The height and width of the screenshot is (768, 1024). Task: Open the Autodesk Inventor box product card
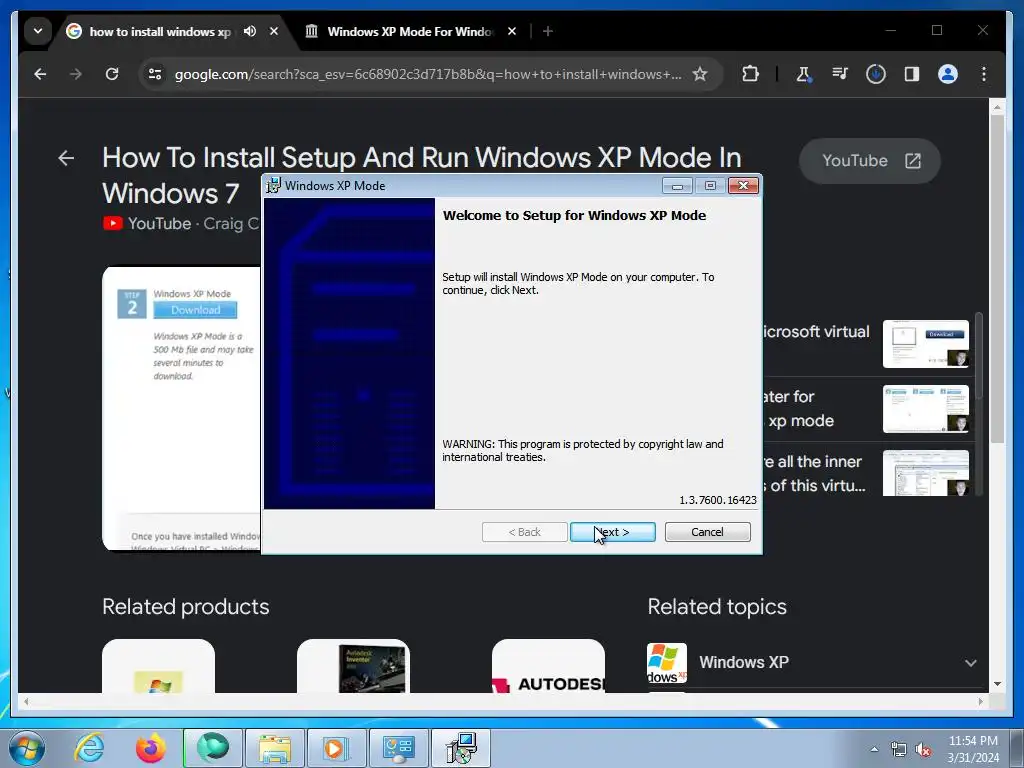[x=353, y=666]
